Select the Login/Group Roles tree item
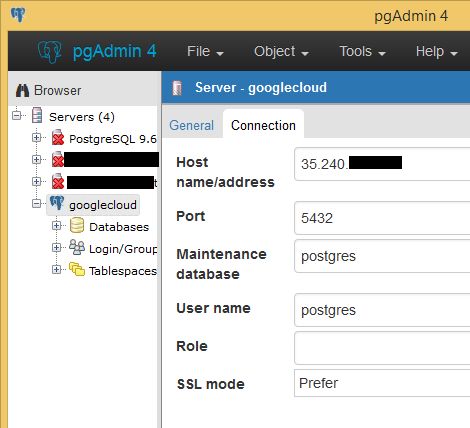Screen dimensions: 470x428 [123, 249]
